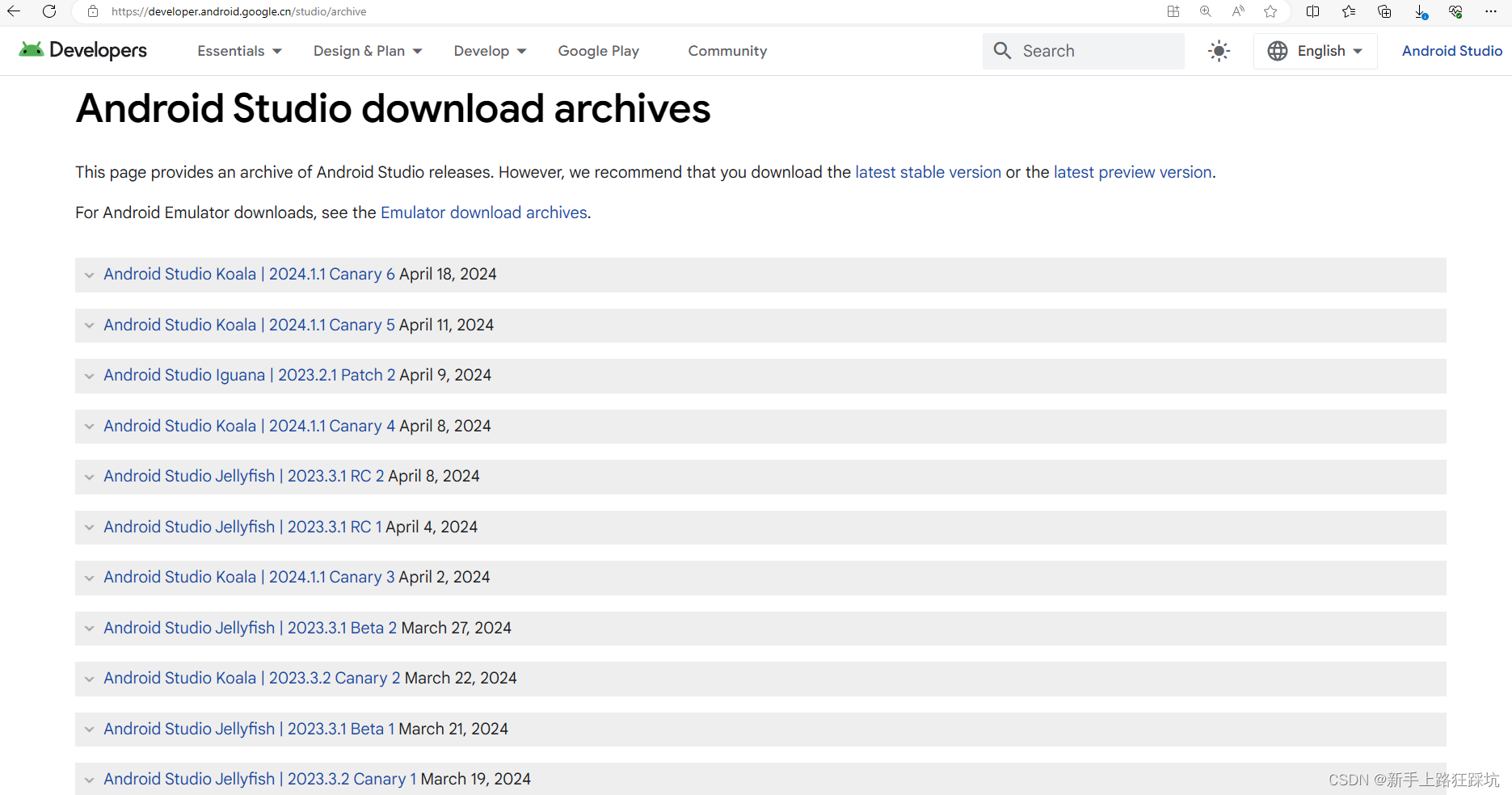
Task: Open Android Studio Koala Canary 5 title
Action: [249, 325]
